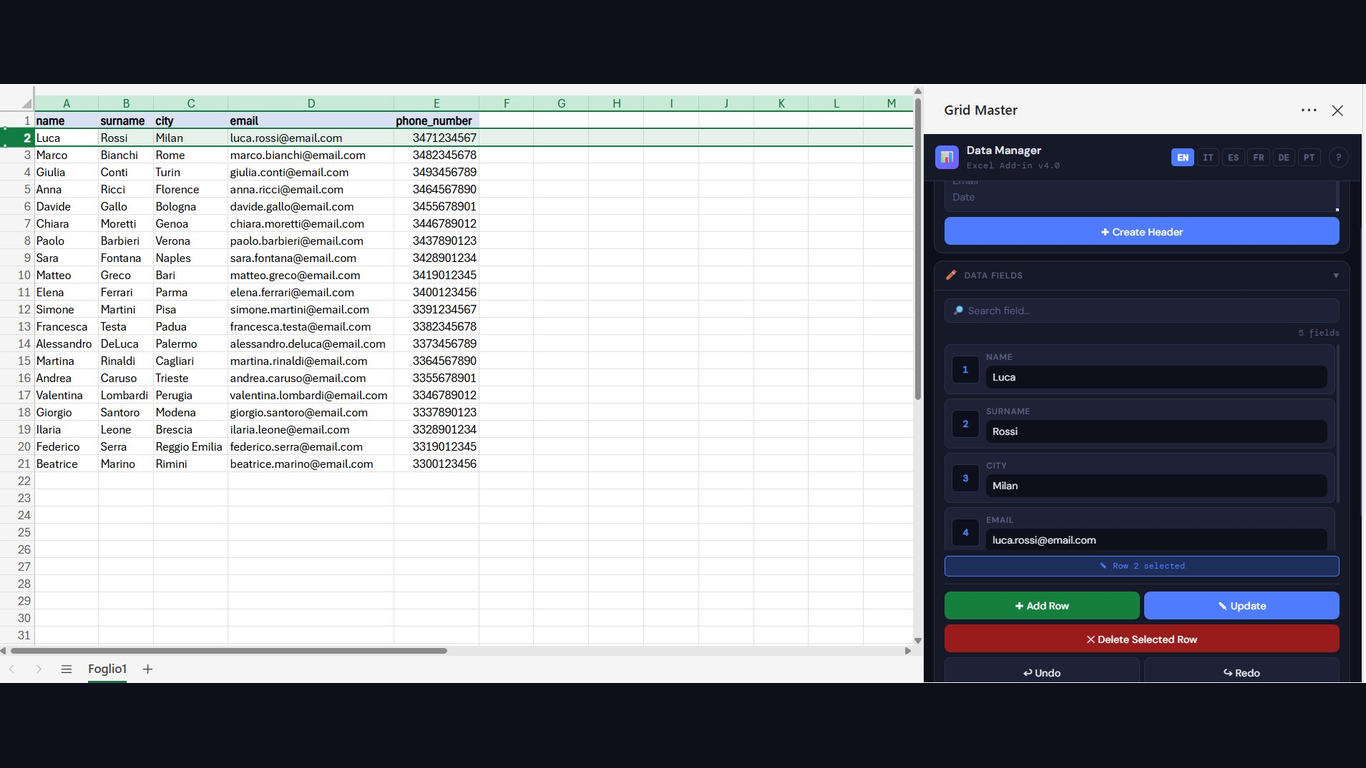The image size is (1366, 768).
Task: Open the sheet list hamburger icon
Action: click(x=66, y=669)
